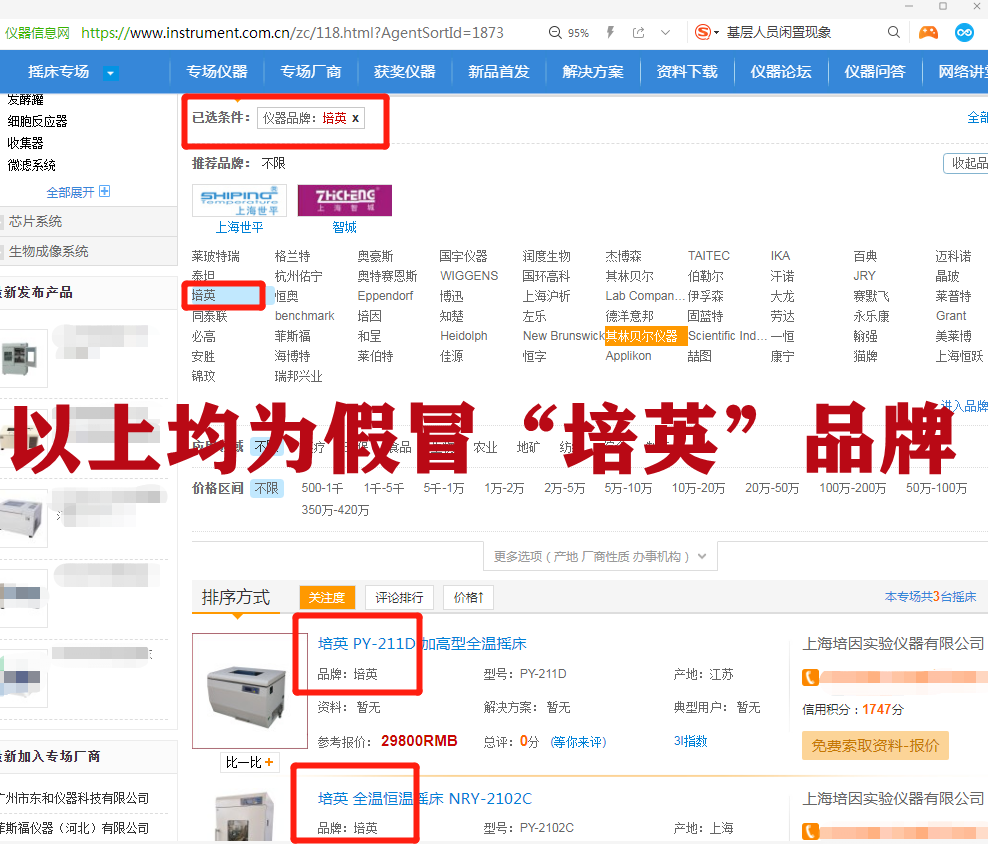Expand the address bar dropdown chevron
This screenshot has width=988, height=844.
pyautogui.click(x=665, y=32)
